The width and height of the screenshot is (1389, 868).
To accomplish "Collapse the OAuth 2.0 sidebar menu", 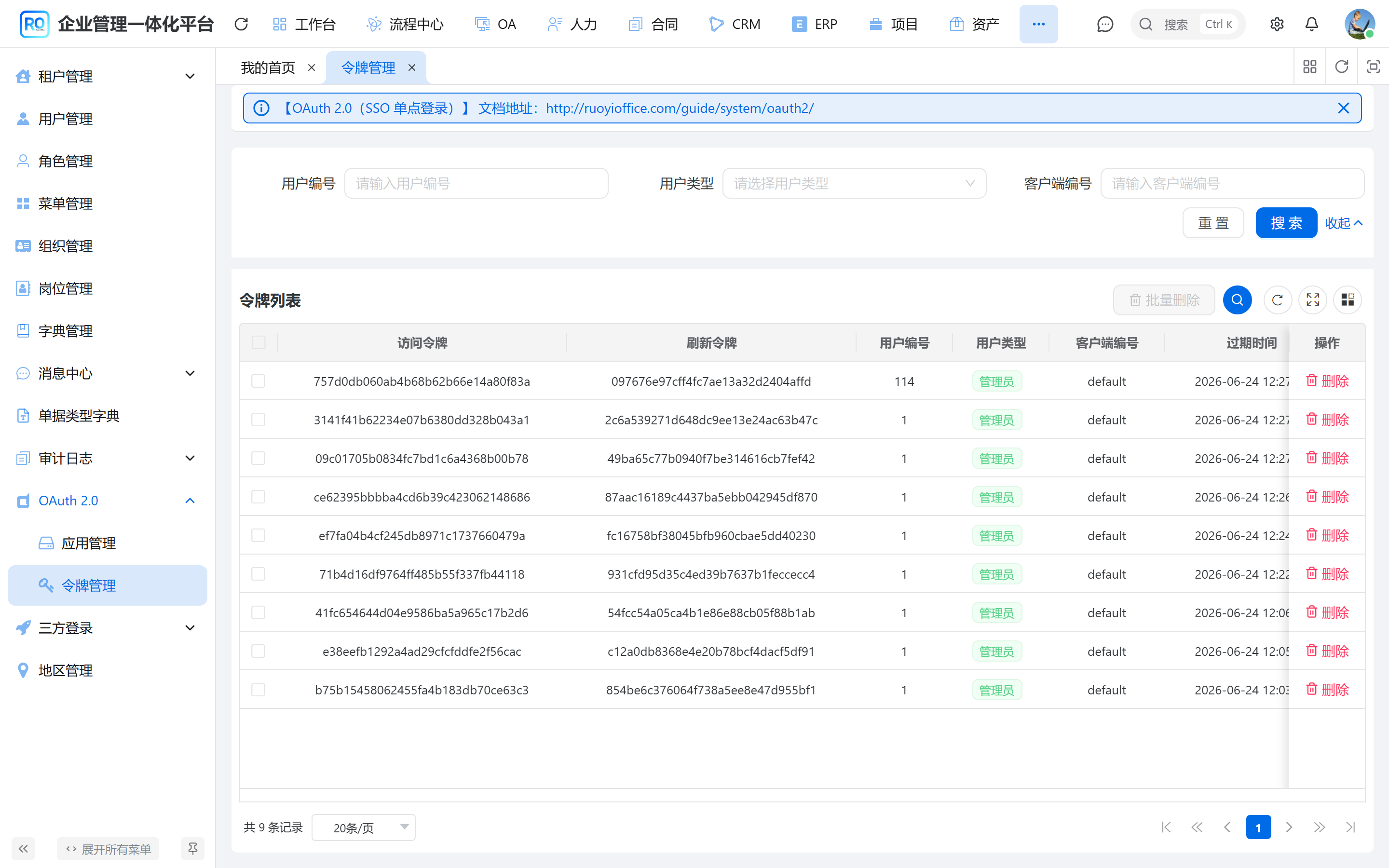I will click(x=108, y=501).
